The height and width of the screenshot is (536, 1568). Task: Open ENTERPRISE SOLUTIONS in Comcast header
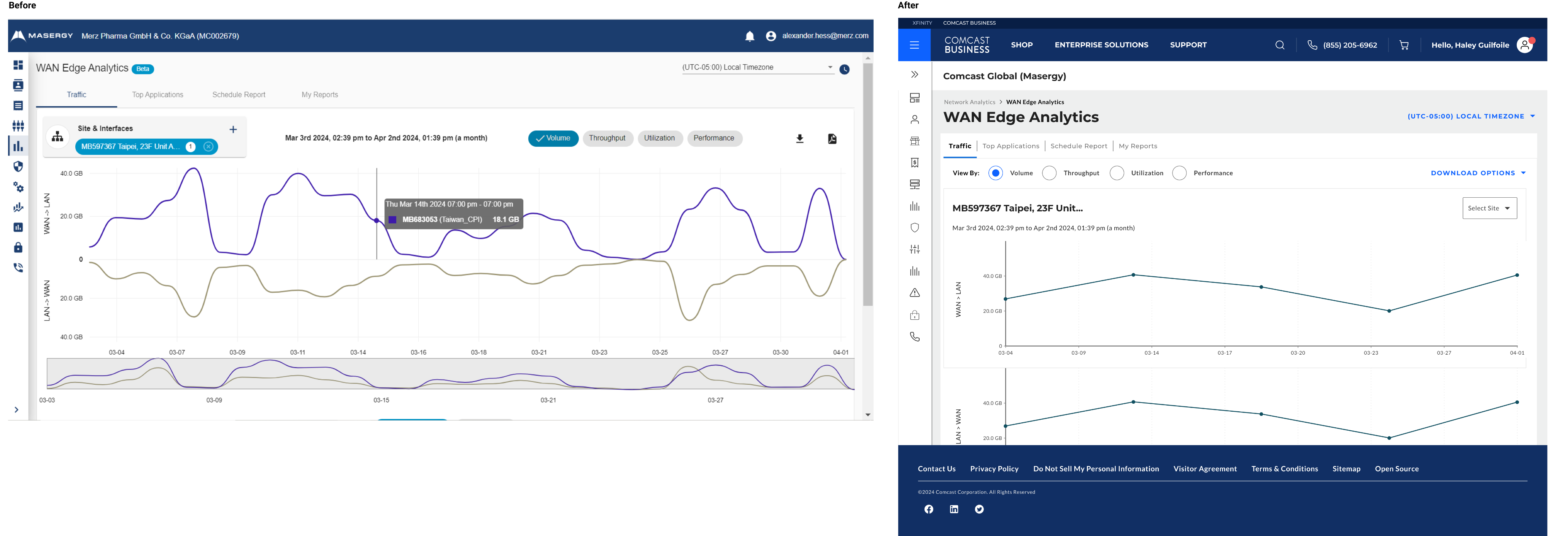pos(1101,45)
